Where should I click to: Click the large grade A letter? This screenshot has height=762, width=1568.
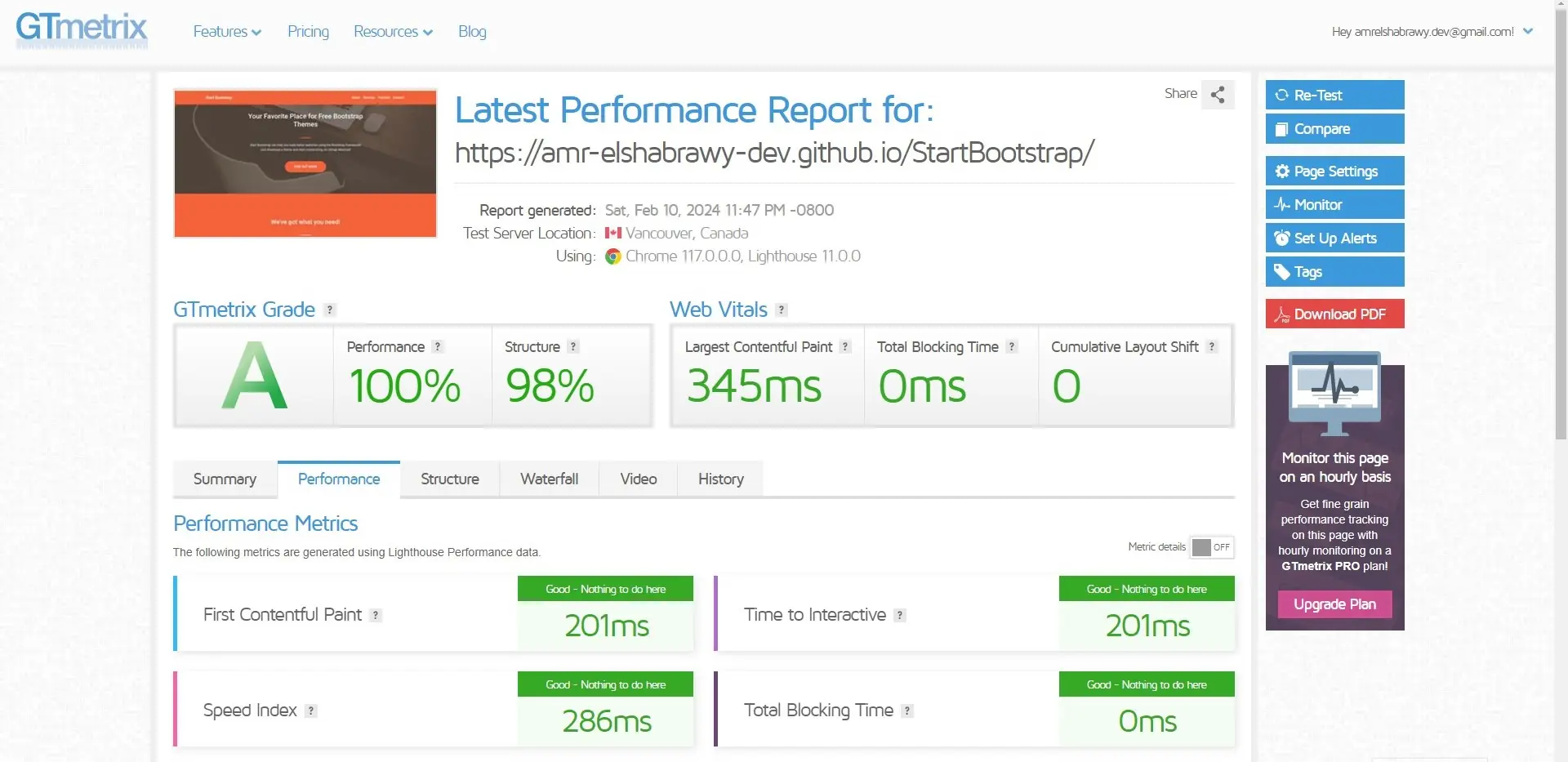(x=255, y=377)
